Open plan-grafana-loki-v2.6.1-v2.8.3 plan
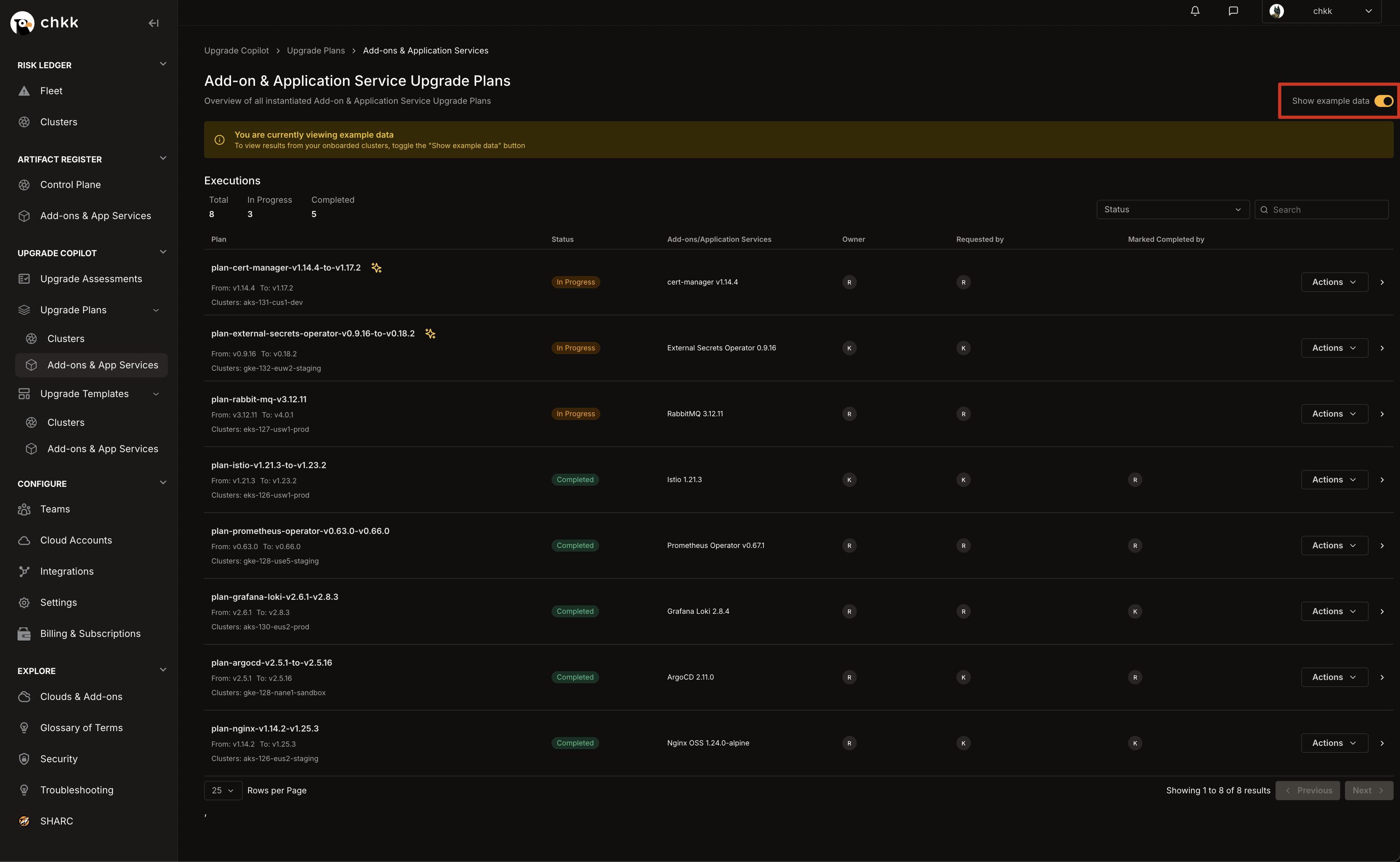Image resolution: width=1400 pixels, height=862 pixels. click(275, 597)
